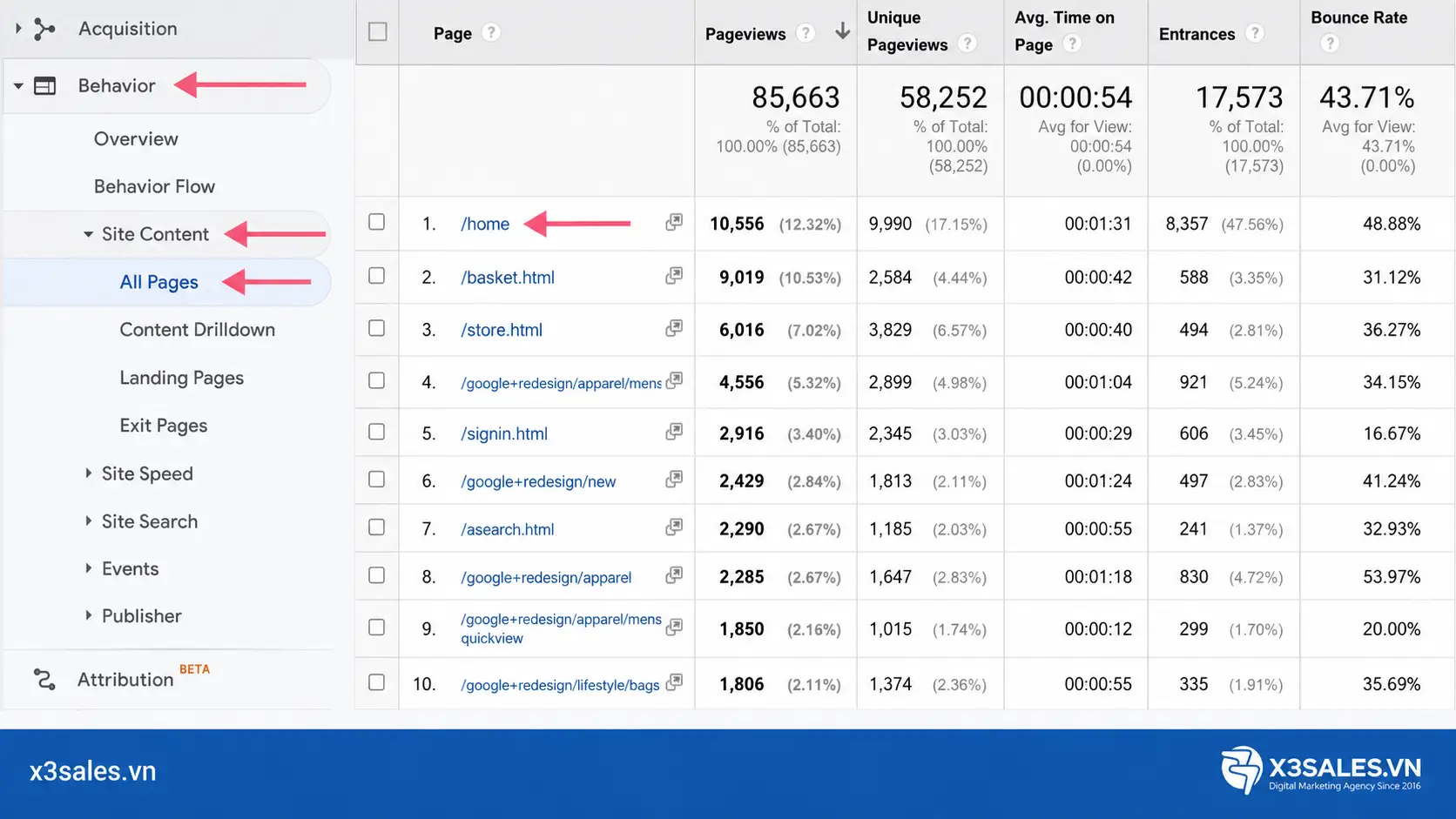This screenshot has width=1456, height=819.
Task: Click the 10,556 pageviews value
Action: click(x=737, y=224)
